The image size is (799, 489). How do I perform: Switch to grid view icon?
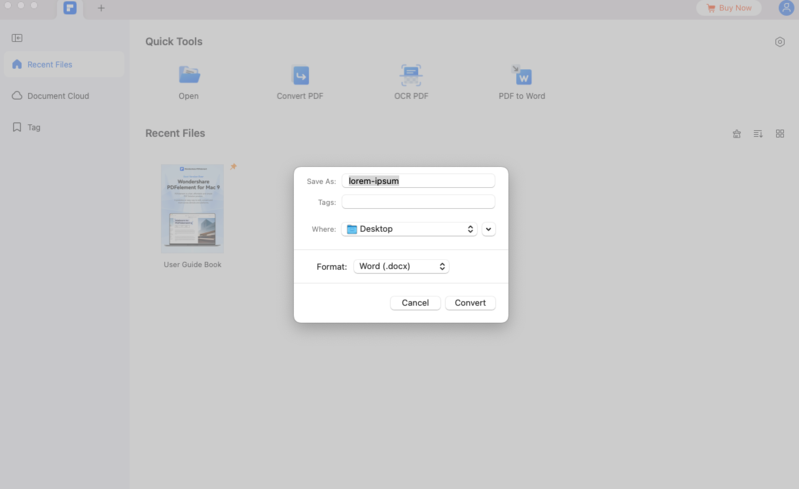(780, 133)
